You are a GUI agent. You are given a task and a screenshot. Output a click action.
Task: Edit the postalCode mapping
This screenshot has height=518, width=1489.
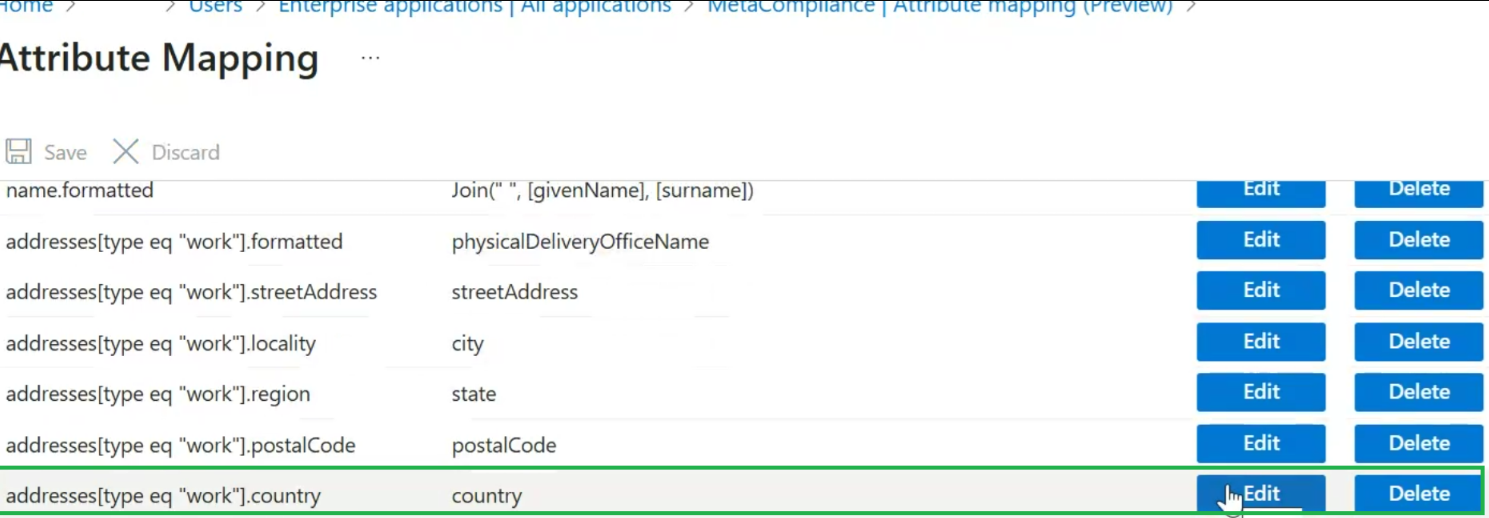(x=1261, y=443)
